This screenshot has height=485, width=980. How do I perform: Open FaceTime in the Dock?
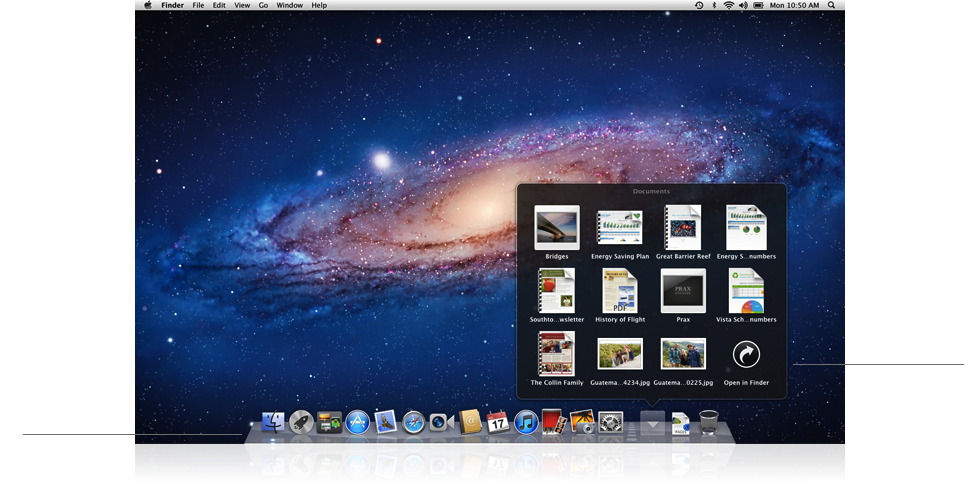point(441,423)
